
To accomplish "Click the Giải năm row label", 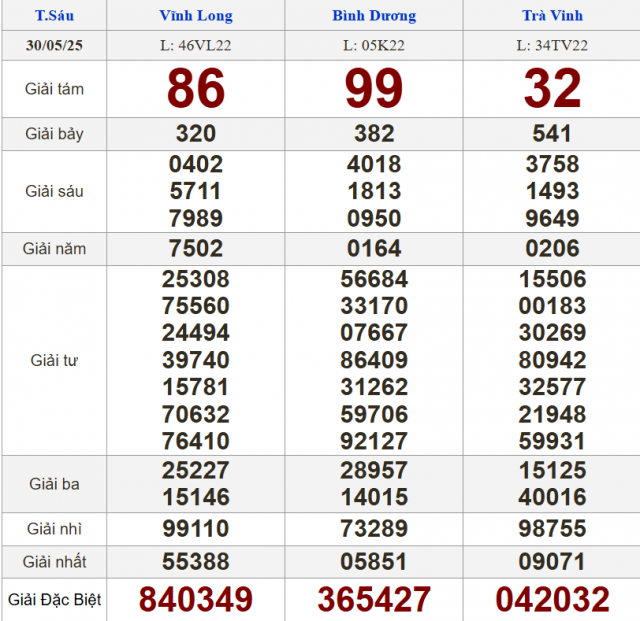I will point(54,249).
